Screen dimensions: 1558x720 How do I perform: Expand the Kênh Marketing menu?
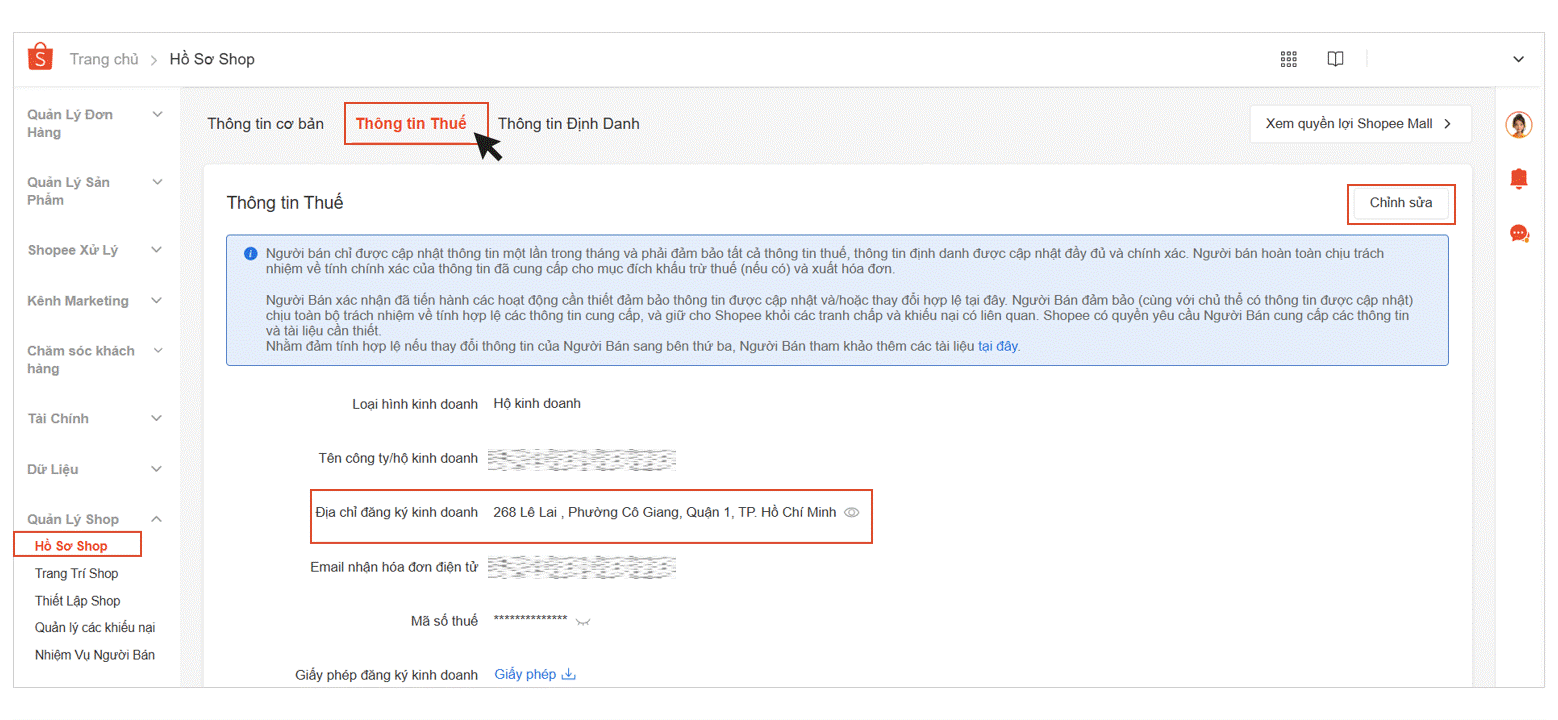[x=157, y=301]
